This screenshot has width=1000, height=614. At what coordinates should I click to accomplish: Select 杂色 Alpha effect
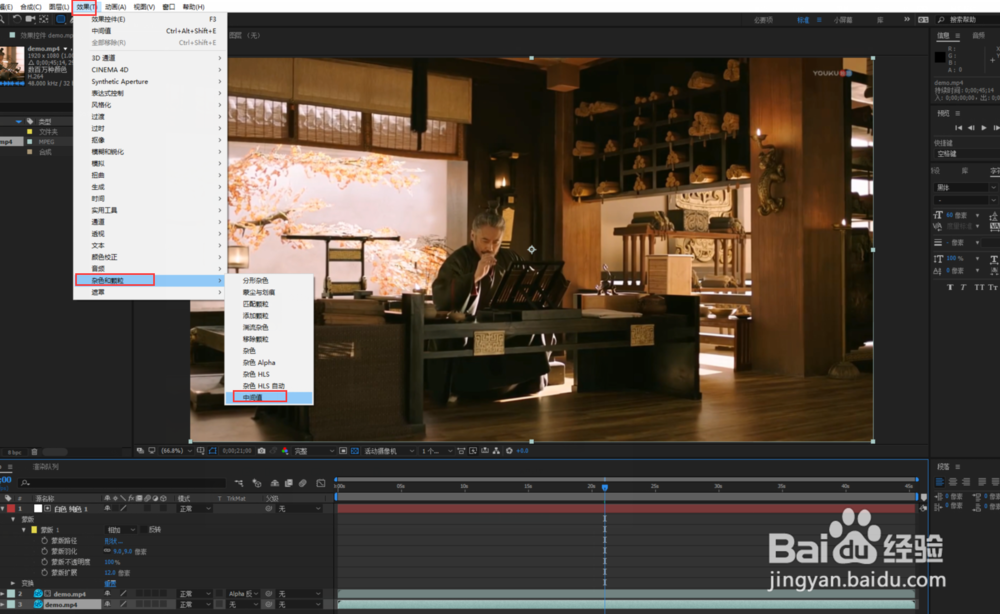[268, 362]
